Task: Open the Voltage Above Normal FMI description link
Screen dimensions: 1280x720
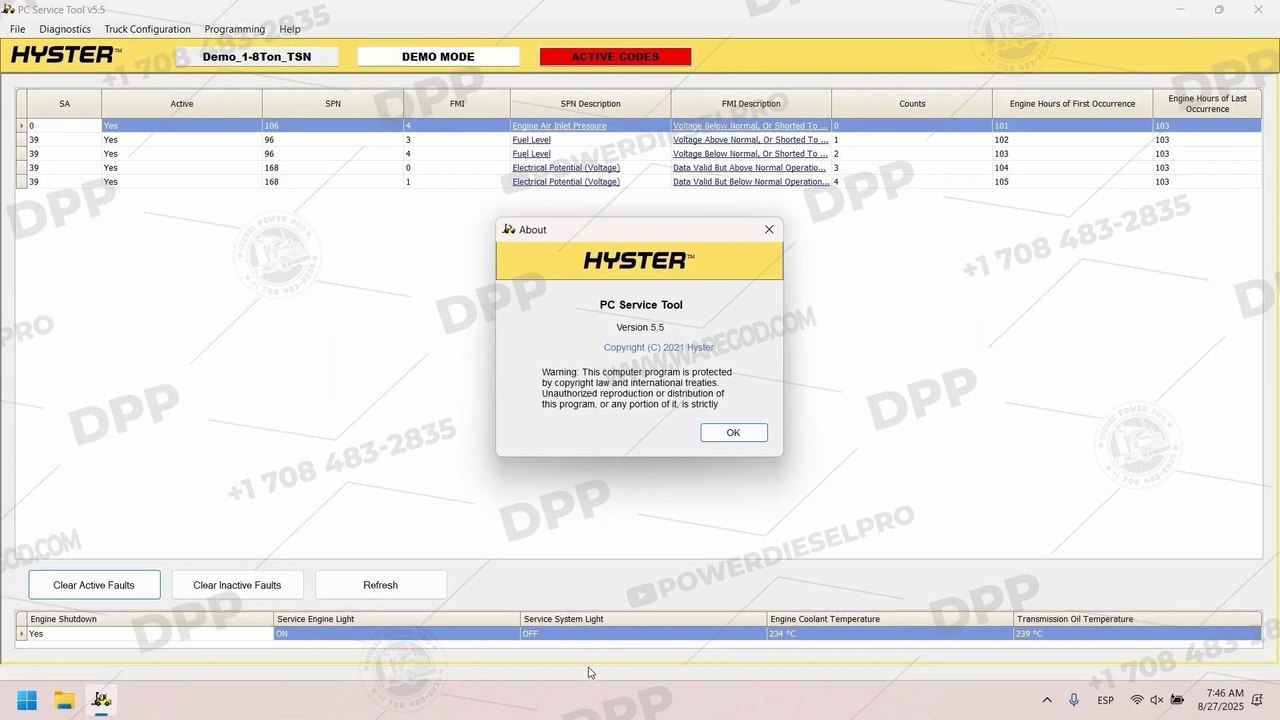Action: pyautogui.click(x=750, y=140)
